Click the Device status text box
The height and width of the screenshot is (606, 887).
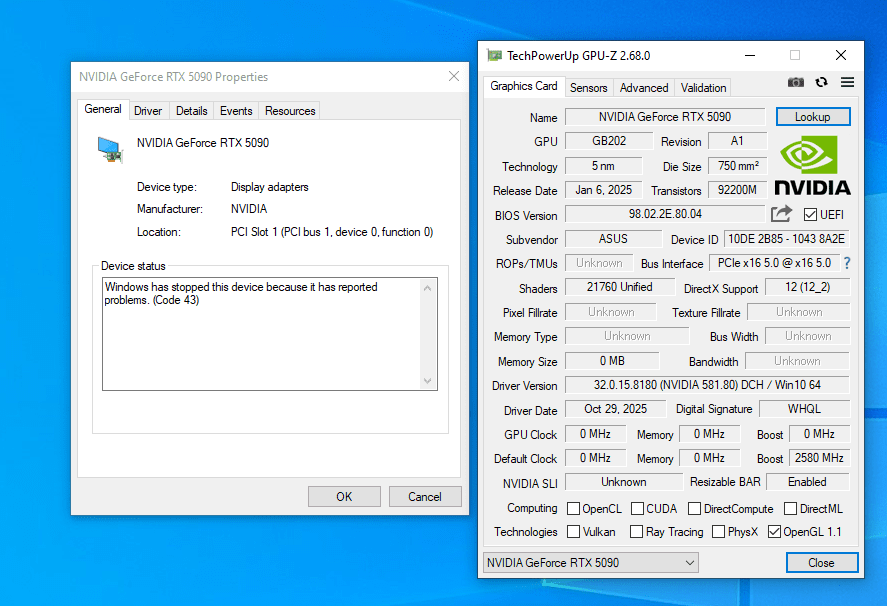tap(269, 334)
